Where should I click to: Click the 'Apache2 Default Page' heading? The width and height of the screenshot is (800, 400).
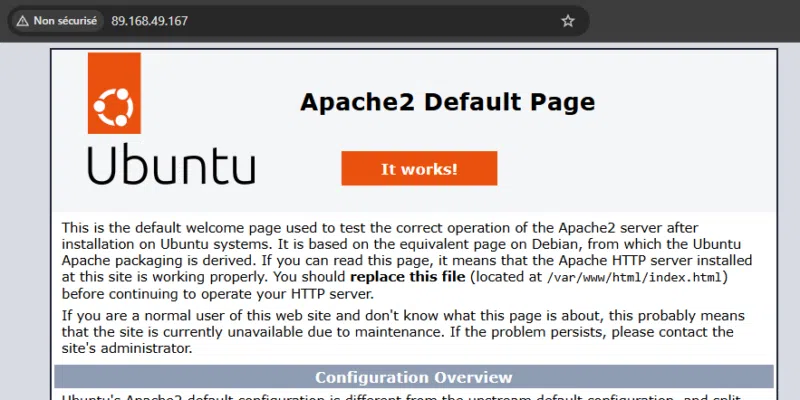(x=447, y=102)
